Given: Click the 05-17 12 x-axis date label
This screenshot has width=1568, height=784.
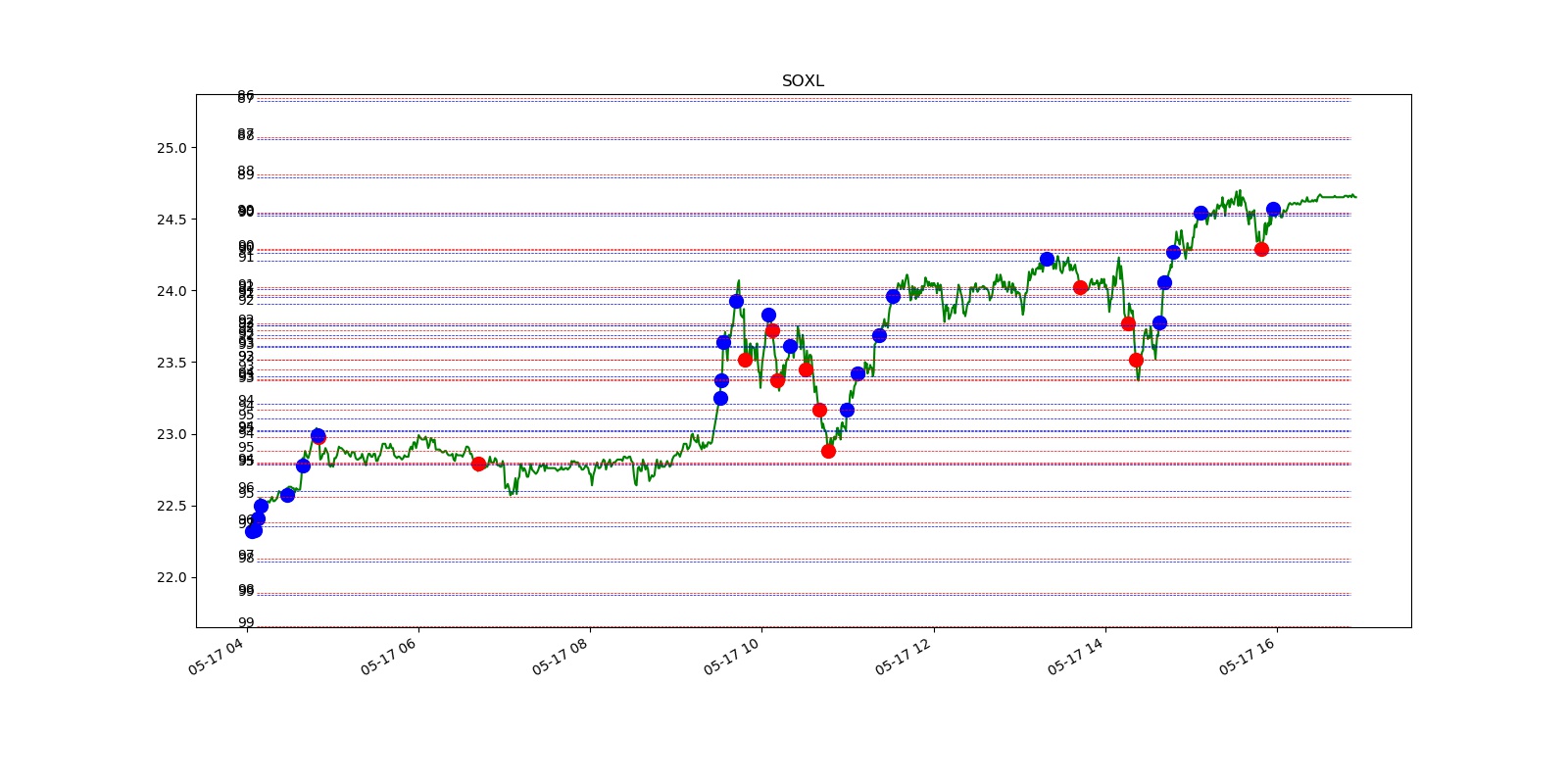Looking at the screenshot, I should click(x=904, y=656).
